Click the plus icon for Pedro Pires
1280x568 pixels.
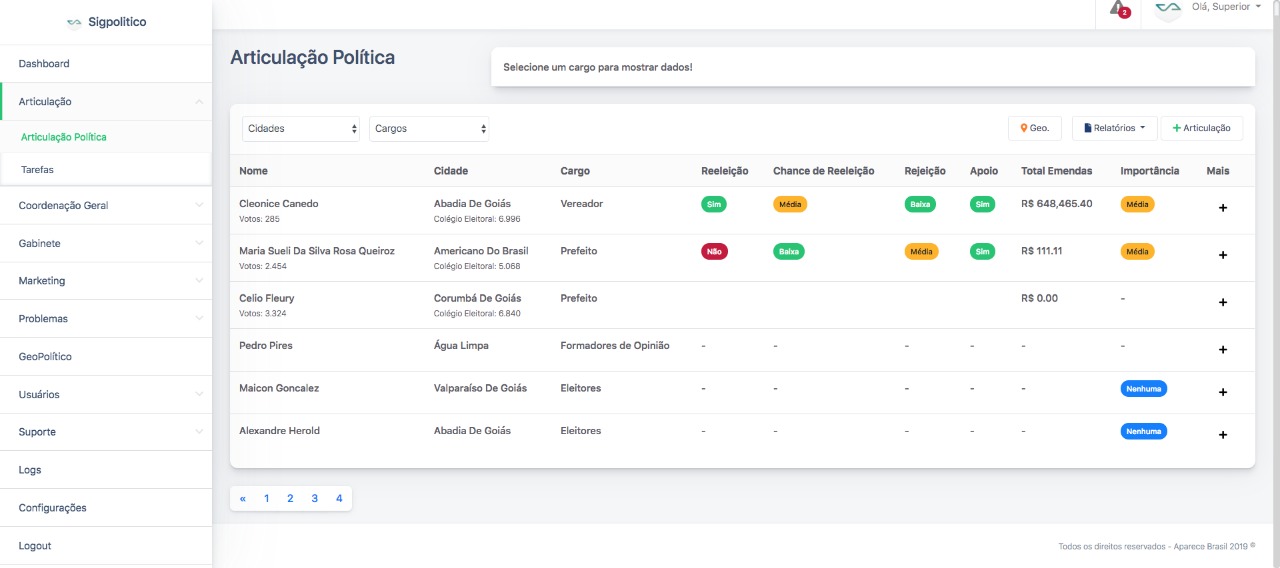(1222, 350)
